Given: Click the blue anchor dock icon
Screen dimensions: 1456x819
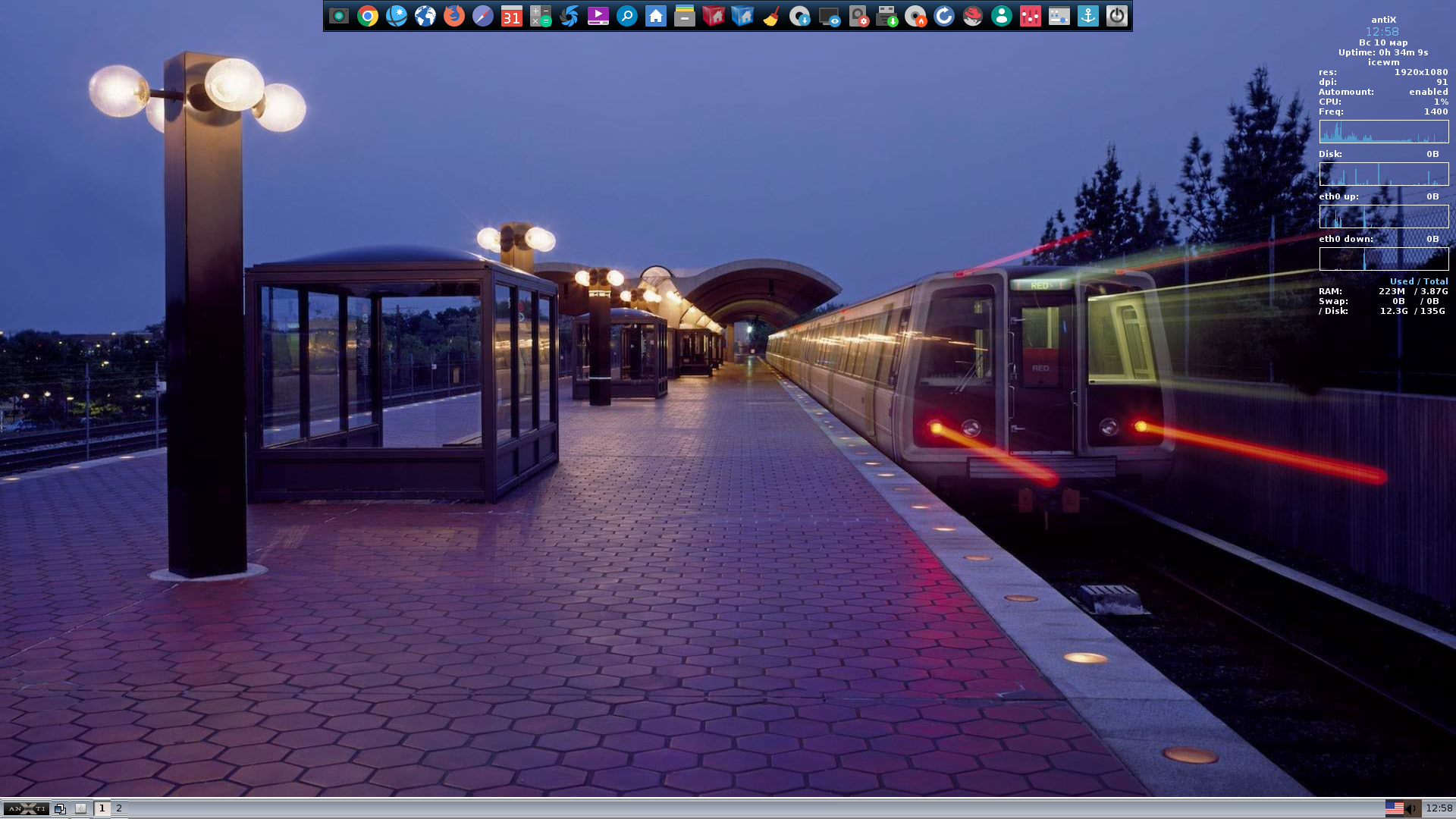Looking at the screenshot, I should [1087, 16].
